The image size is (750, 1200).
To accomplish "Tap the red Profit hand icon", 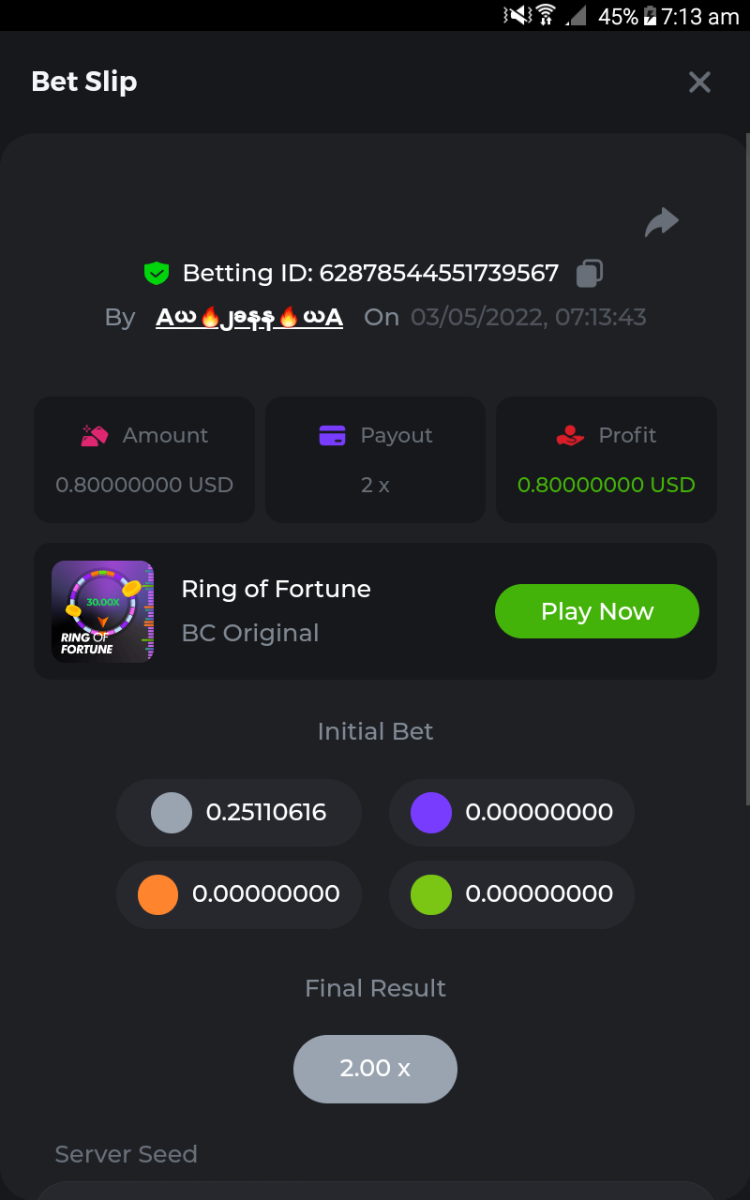I will click(570, 436).
